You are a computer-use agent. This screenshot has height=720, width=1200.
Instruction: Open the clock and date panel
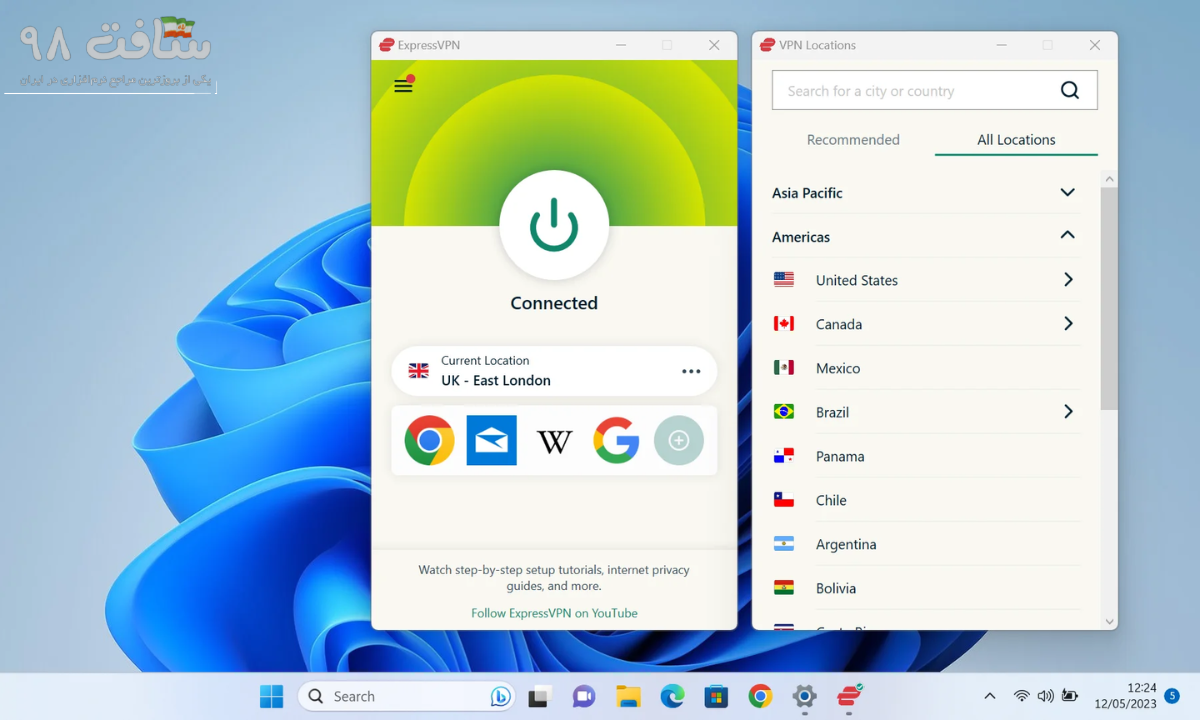click(1125, 696)
